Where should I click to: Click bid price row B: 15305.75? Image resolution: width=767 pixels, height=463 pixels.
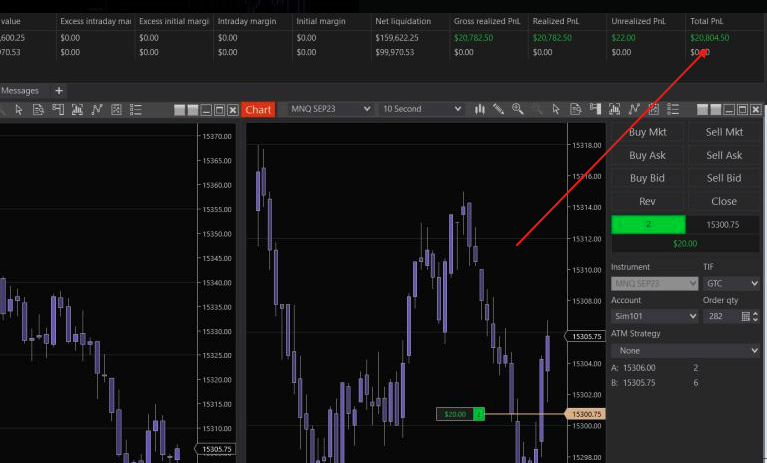click(655, 383)
